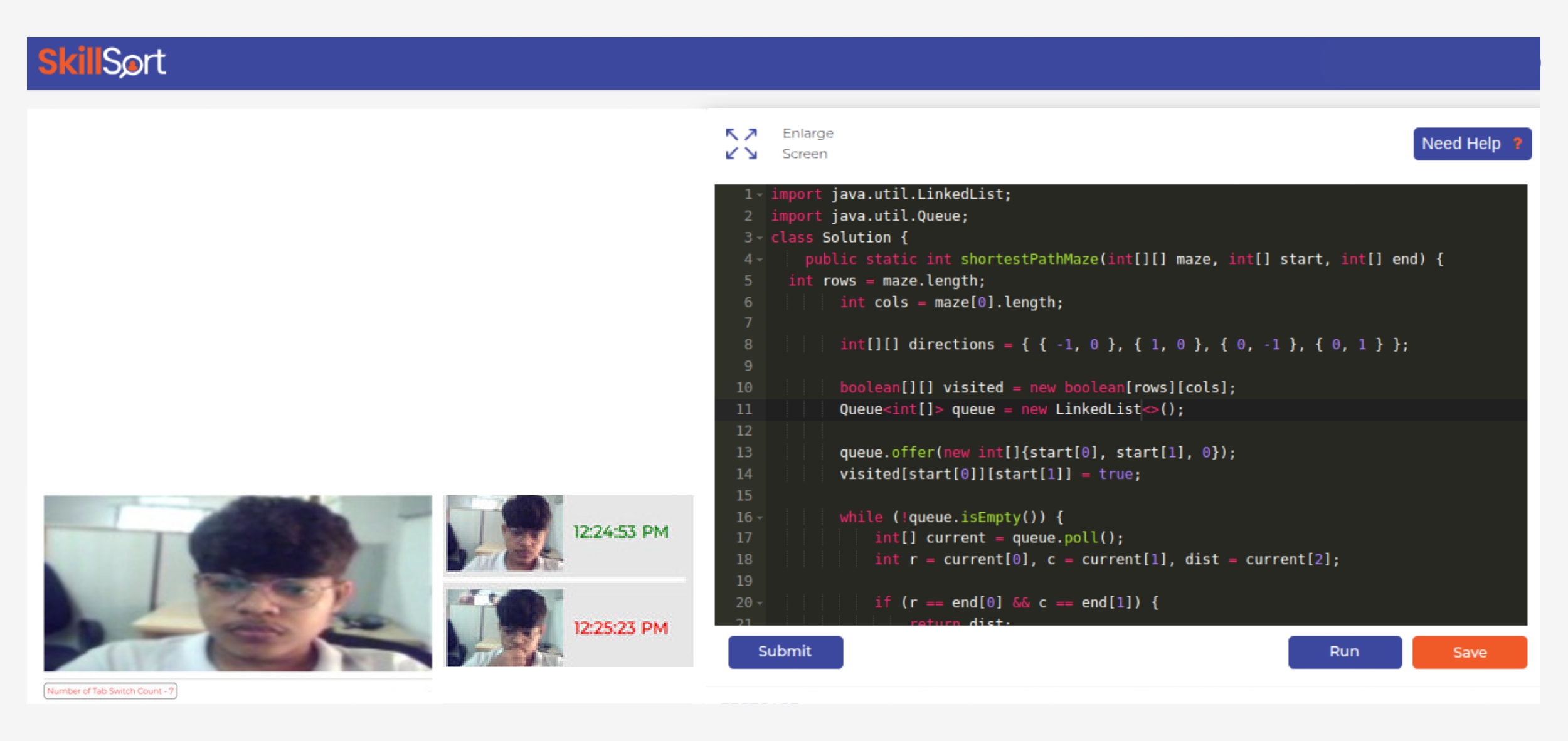Click the Tab Switch Count label
The width and height of the screenshot is (1568, 741).
(x=110, y=691)
